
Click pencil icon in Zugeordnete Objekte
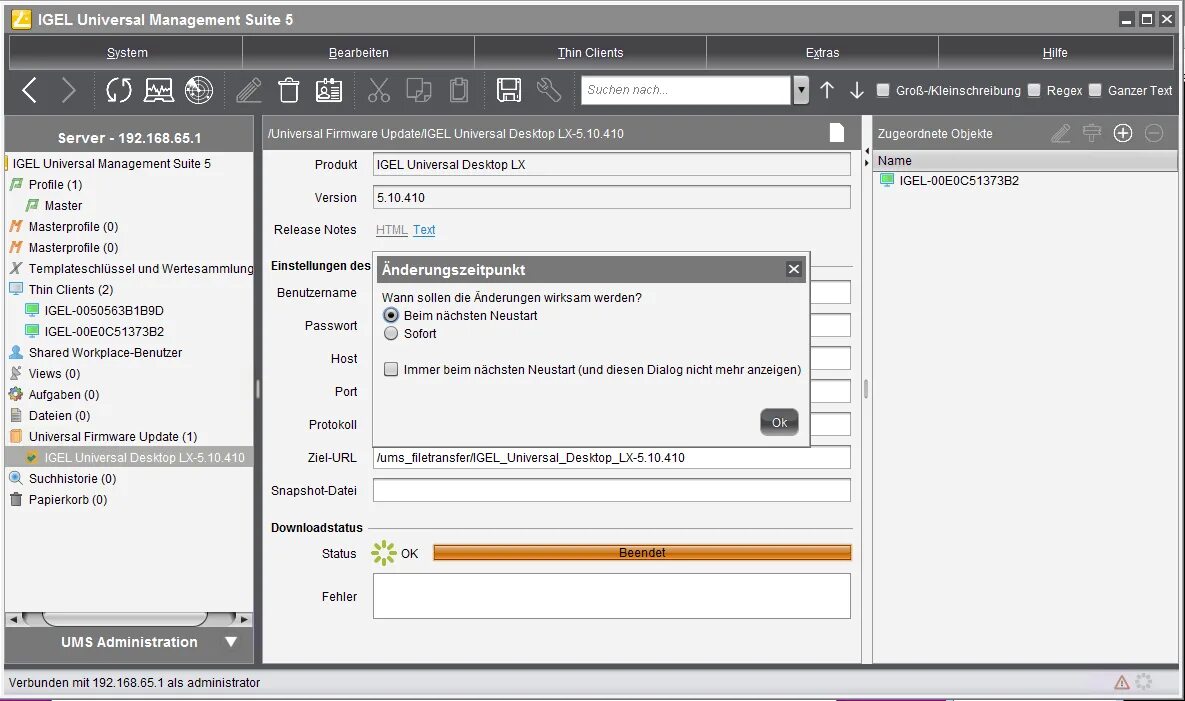[x=1061, y=134]
